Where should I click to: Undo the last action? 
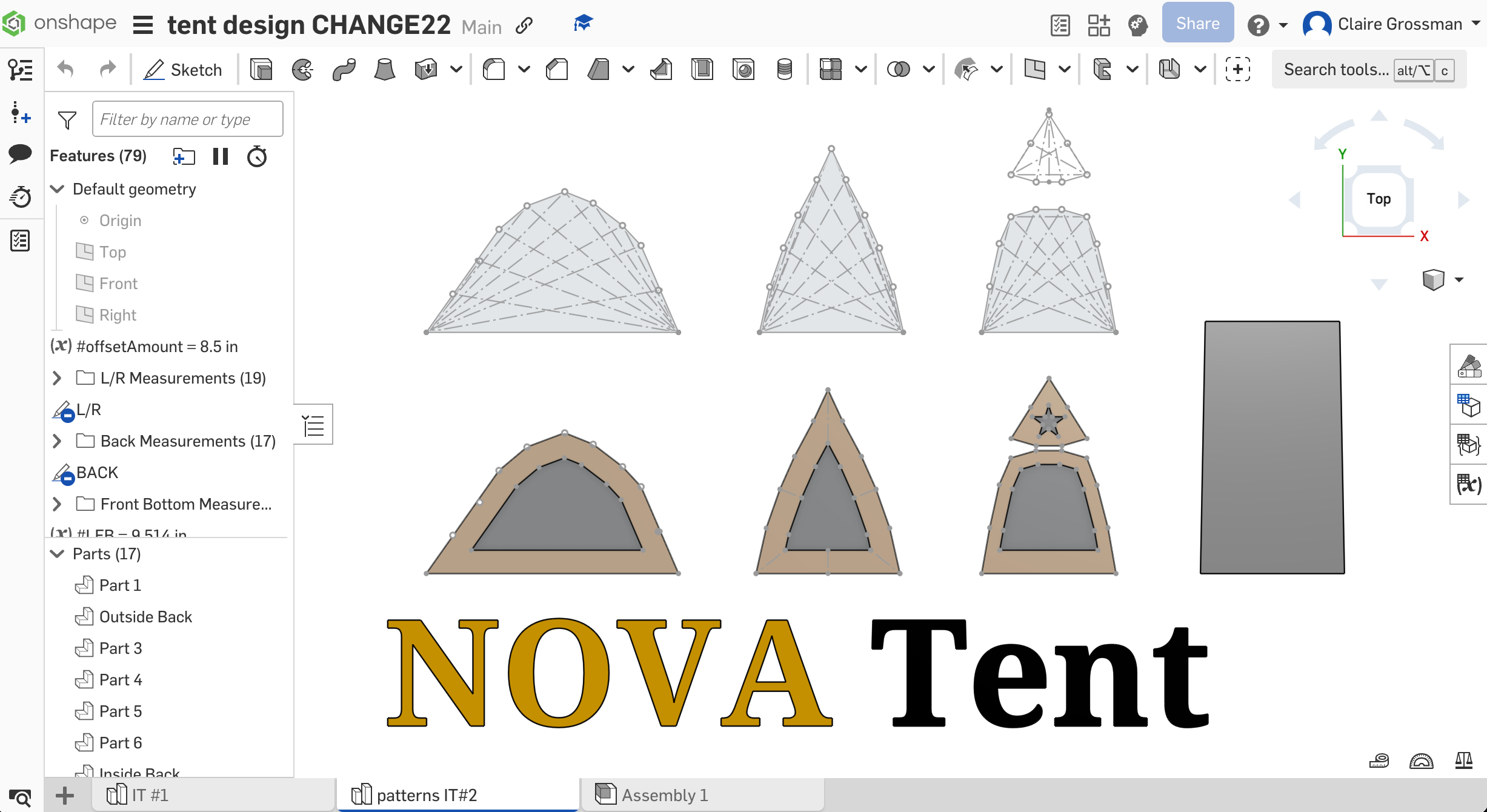[x=65, y=70]
